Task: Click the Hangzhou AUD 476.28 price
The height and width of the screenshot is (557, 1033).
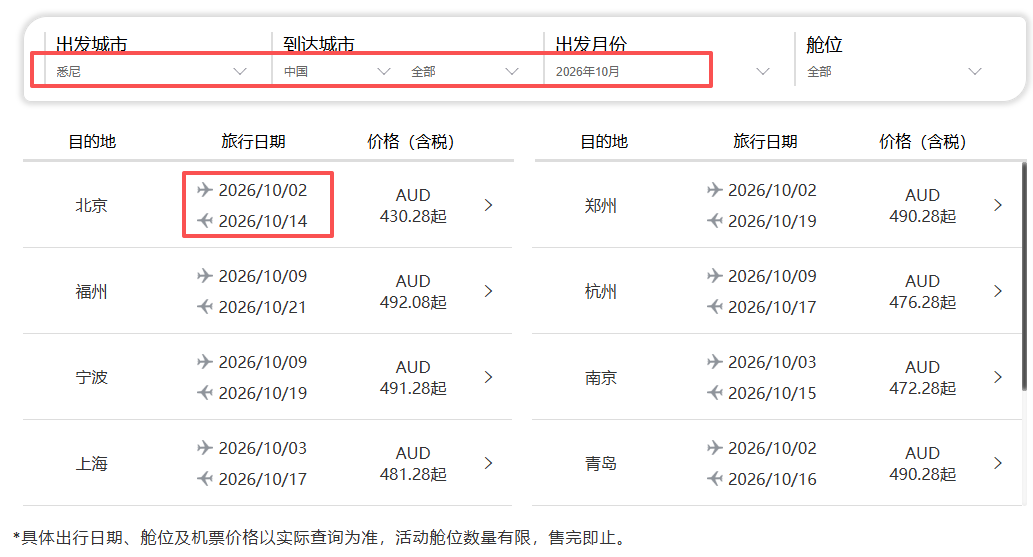Action: coord(922,291)
